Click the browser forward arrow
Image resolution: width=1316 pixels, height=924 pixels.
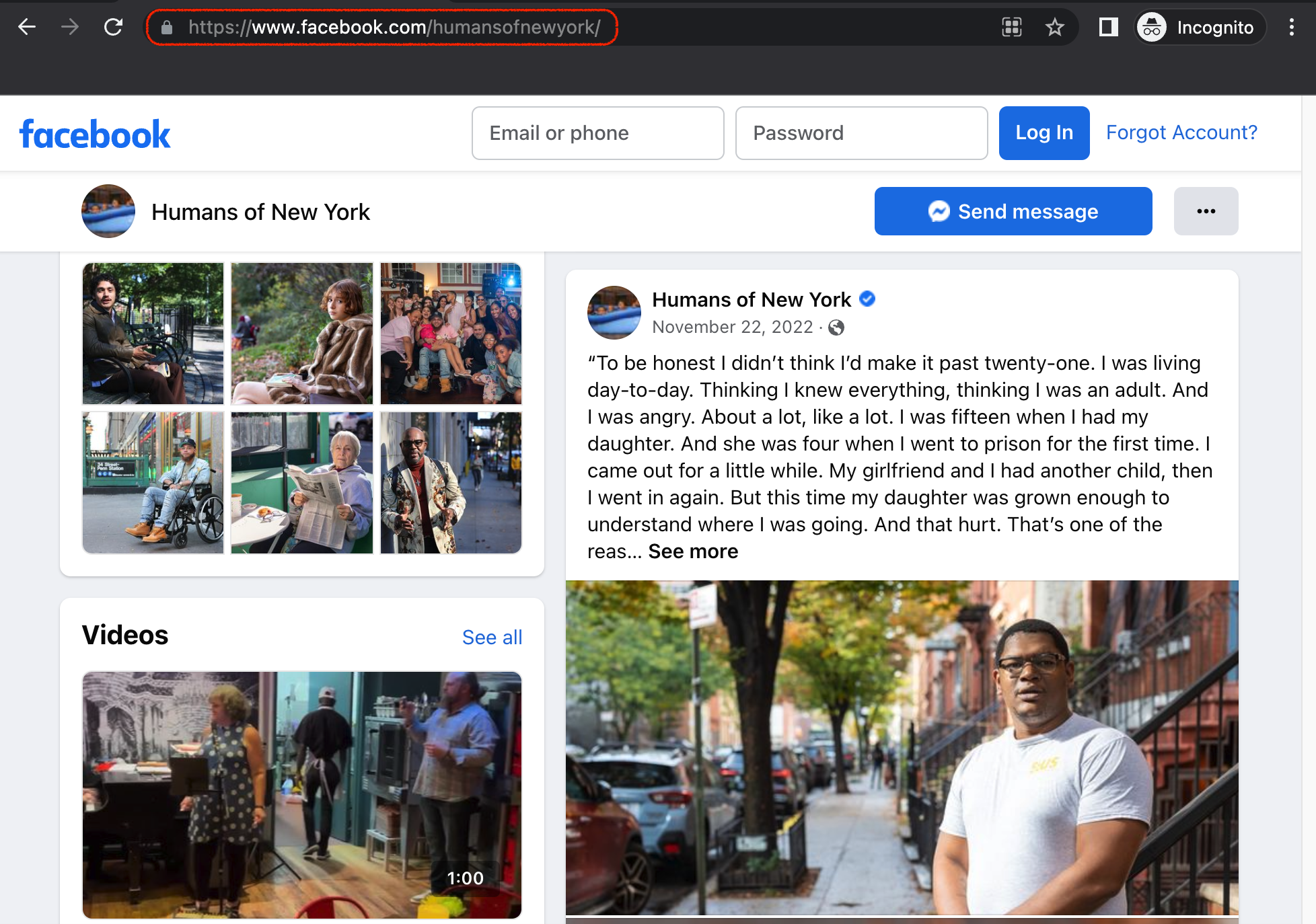(x=70, y=27)
